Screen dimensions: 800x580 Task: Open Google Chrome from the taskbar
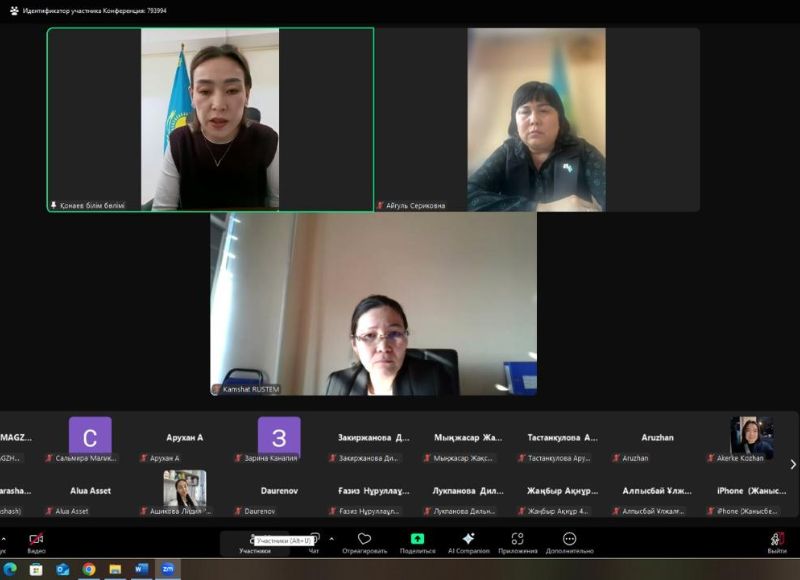click(x=88, y=569)
